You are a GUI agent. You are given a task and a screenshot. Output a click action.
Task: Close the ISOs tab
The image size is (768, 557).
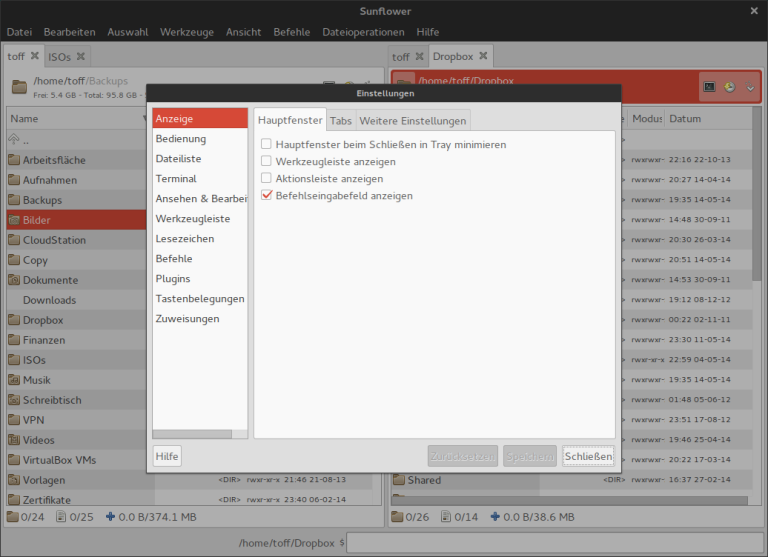click(x=81, y=56)
